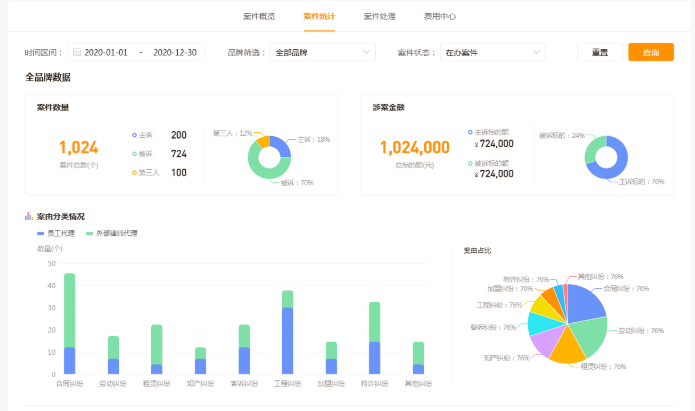The width and height of the screenshot is (695, 411).
Task: Click the end date 2020-12-30 picker
Action: (174, 52)
